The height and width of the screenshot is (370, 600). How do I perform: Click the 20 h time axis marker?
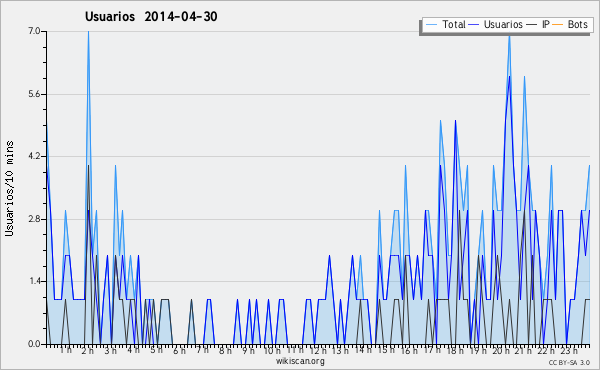(500, 351)
